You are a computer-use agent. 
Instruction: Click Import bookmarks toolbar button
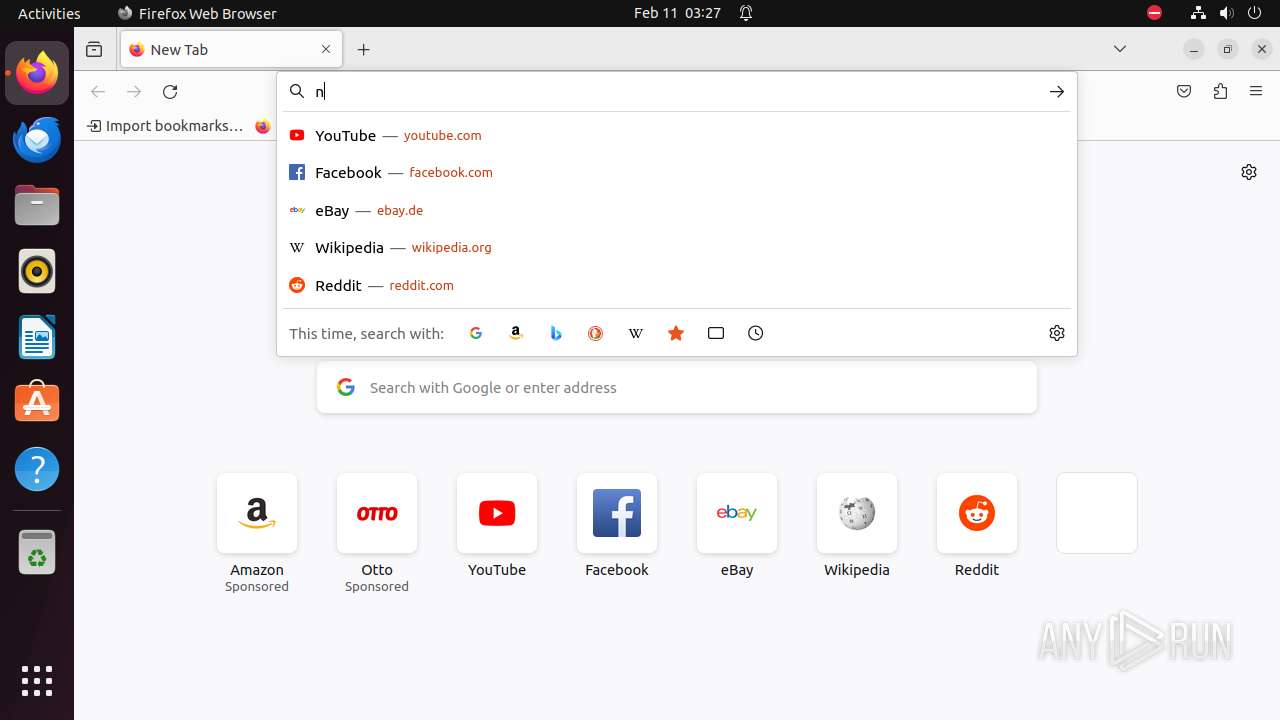[165, 126]
